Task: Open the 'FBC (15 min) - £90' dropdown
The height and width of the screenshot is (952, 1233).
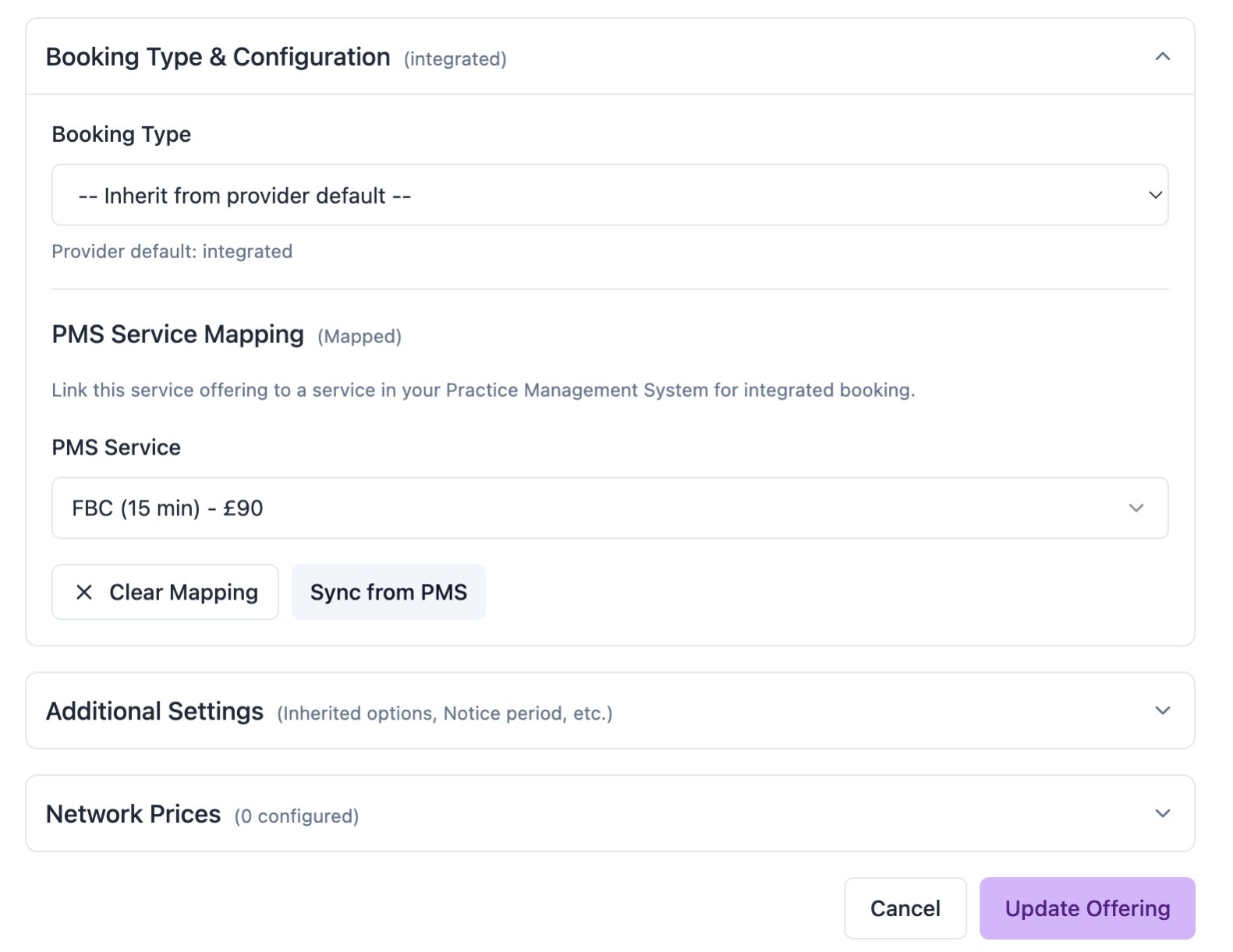Action: [608, 508]
